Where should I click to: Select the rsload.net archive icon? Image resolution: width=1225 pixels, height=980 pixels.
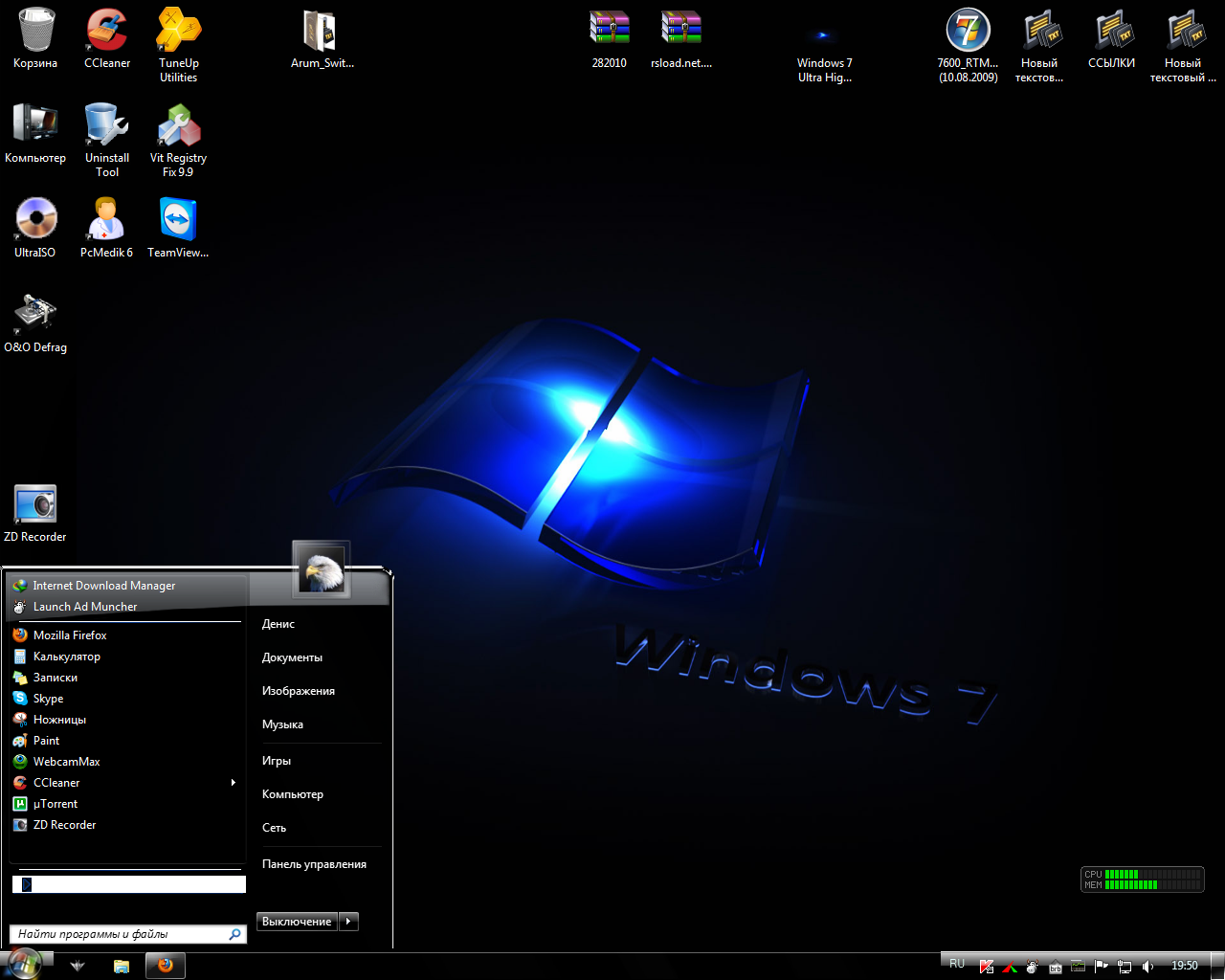(x=681, y=38)
